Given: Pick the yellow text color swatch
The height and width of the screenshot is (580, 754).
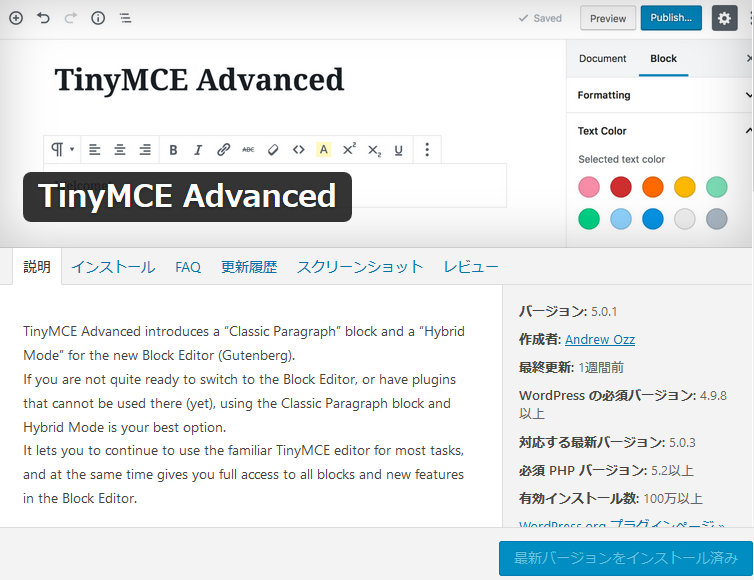Looking at the screenshot, I should [685, 187].
